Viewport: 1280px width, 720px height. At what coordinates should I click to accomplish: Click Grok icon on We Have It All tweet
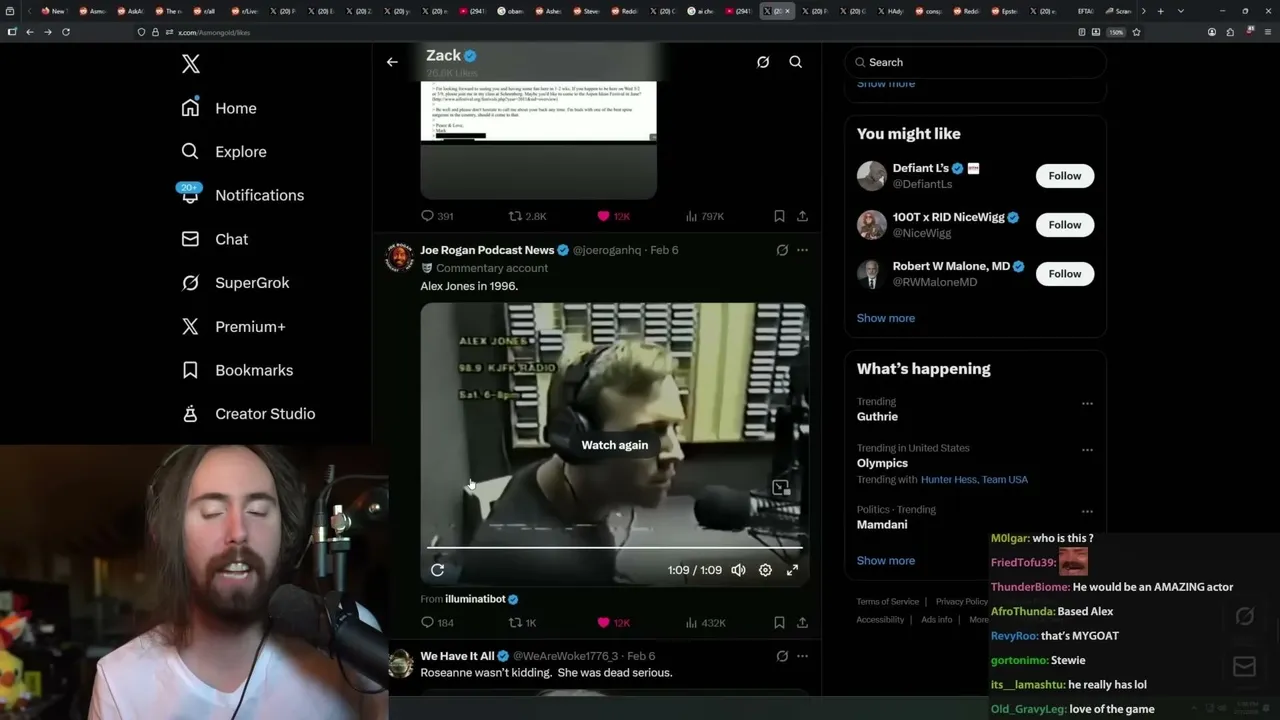(782, 656)
